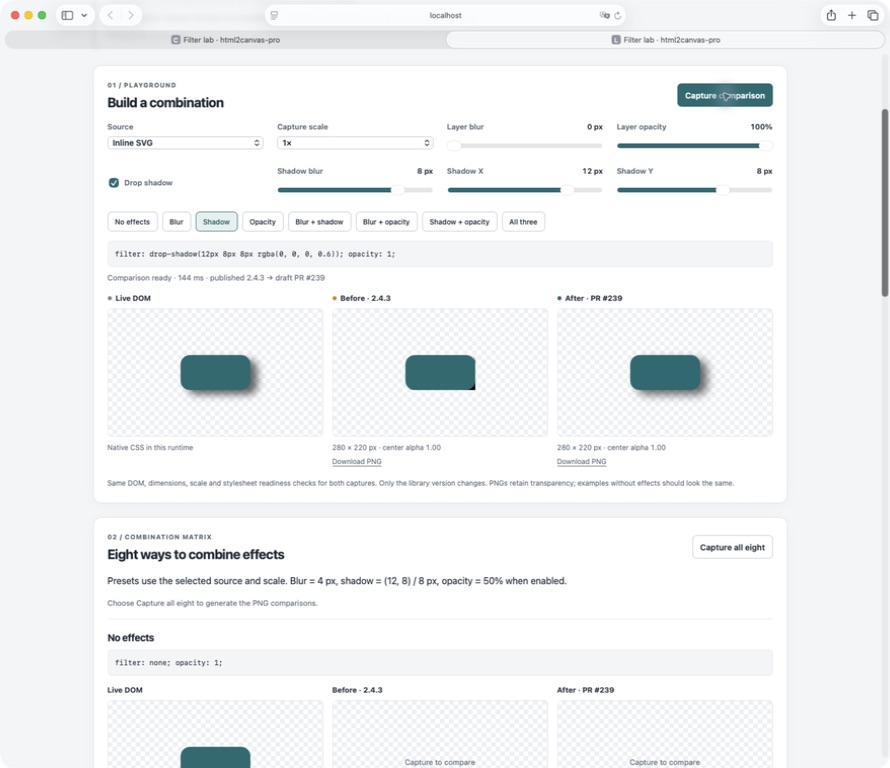Show the tab overview icon
The height and width of the screenshot is (768, 890).
point(872,15)
